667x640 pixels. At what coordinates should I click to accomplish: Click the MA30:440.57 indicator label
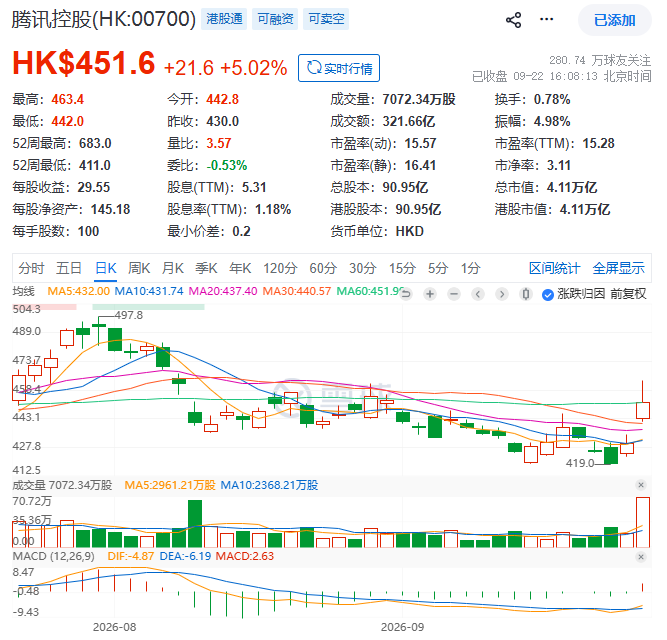(296, 291)
